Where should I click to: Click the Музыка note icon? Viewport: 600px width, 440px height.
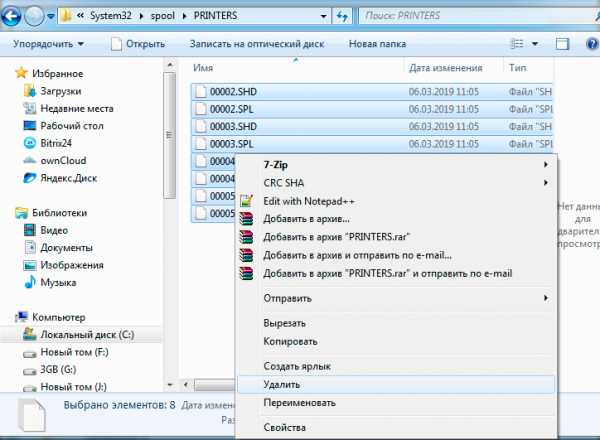coord(29,282)
